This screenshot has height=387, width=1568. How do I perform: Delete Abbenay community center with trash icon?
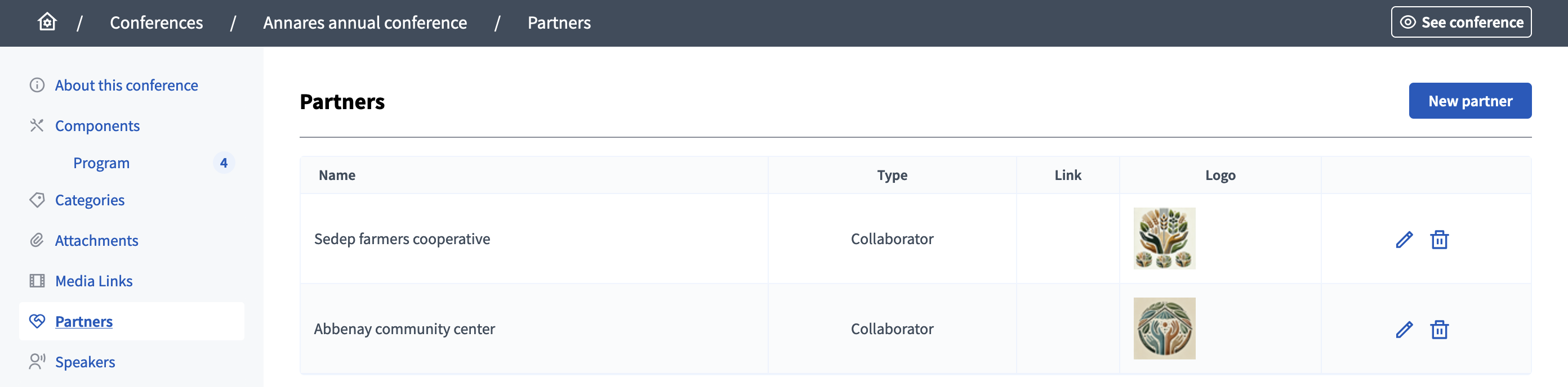pos(1439,329)
